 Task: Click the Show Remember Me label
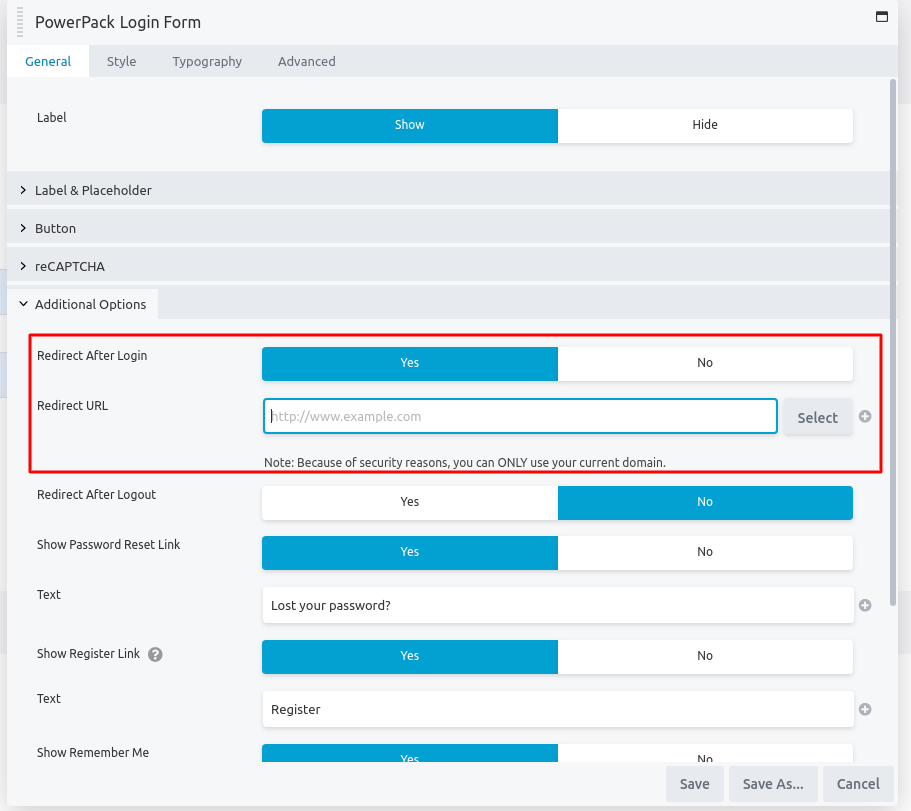[x=93, y=752]
